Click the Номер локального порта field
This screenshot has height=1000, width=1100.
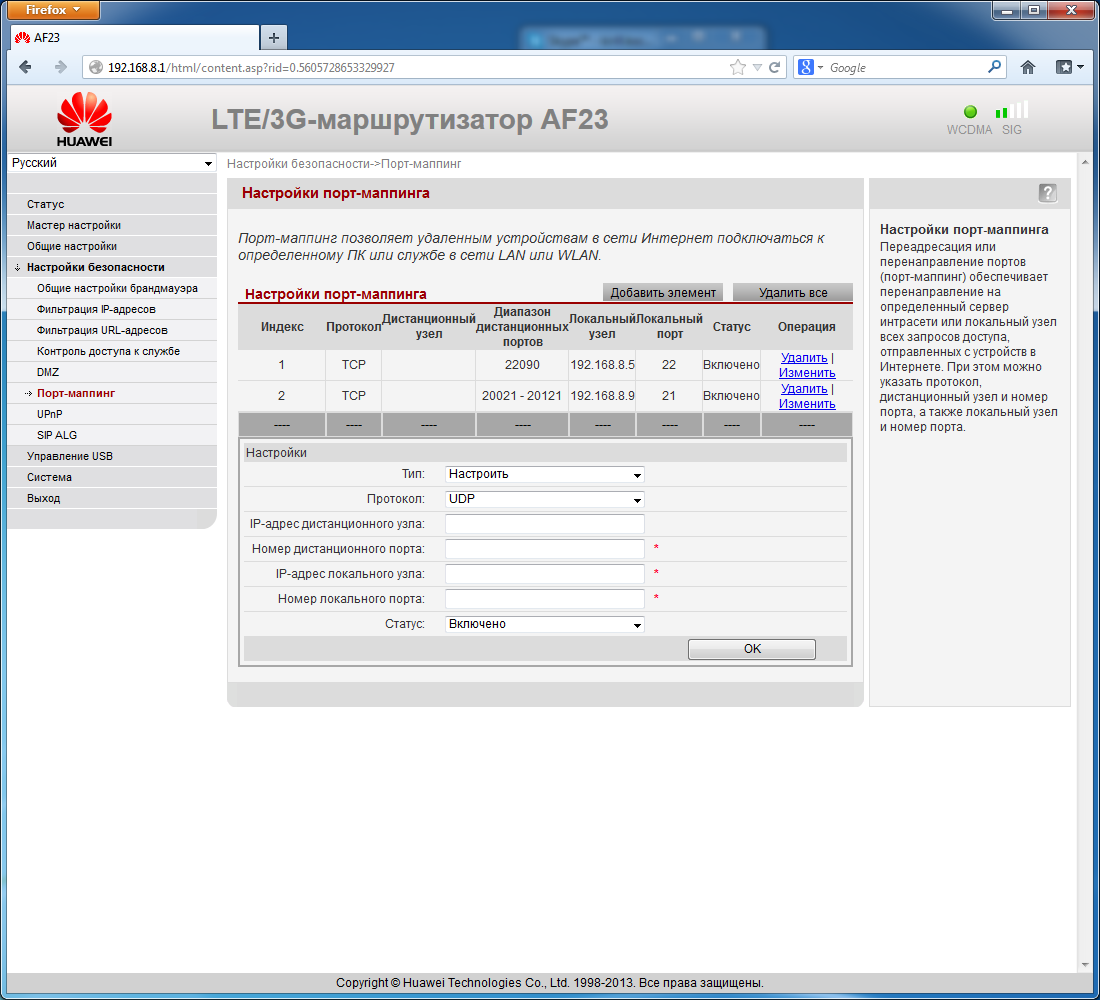pos(544,599)
